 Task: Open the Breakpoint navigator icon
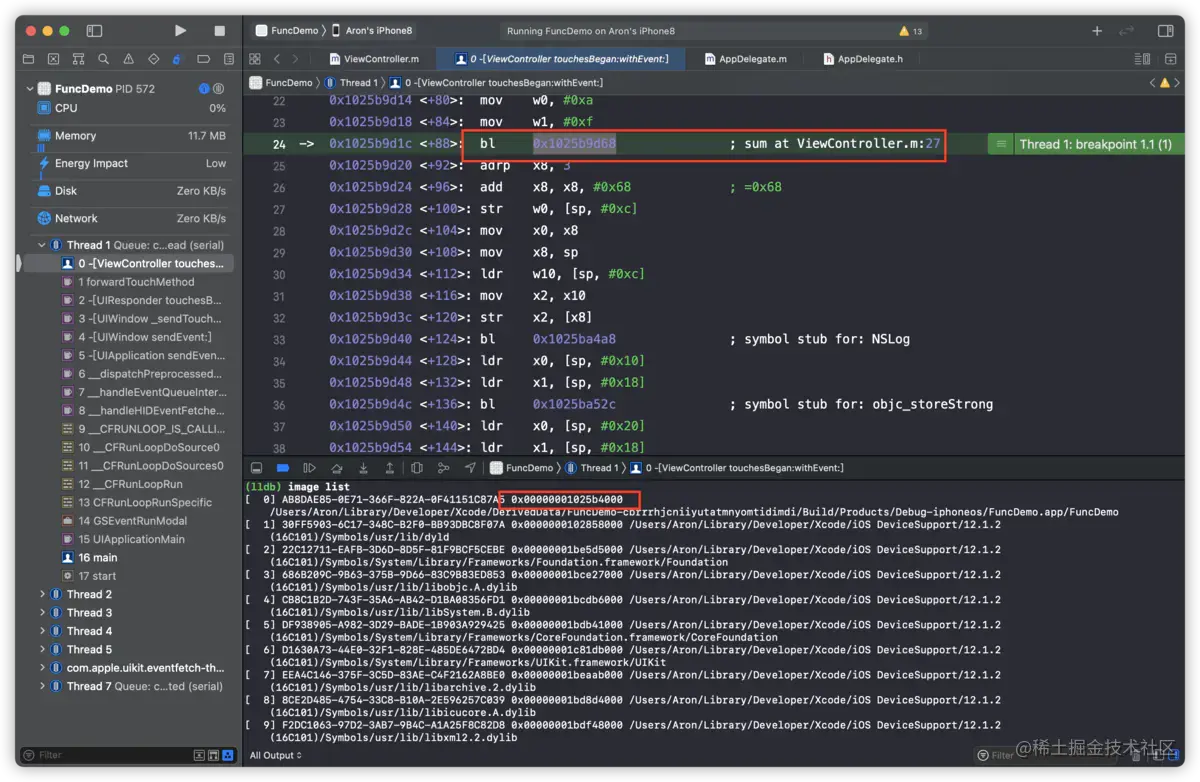pyautogui.click(x=203, y=59)
